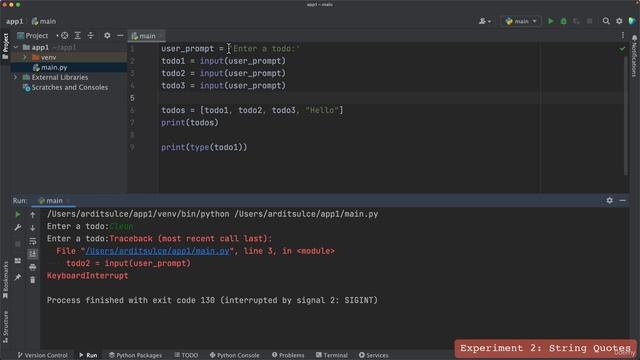Hide the Project tool window
Image resolution: width=640 pixels, height=360 pixels.
point(120,36)
